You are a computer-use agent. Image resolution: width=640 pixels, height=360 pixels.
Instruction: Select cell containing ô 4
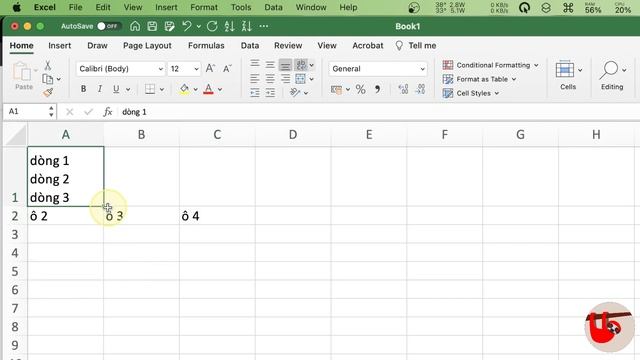click(217, 216)
